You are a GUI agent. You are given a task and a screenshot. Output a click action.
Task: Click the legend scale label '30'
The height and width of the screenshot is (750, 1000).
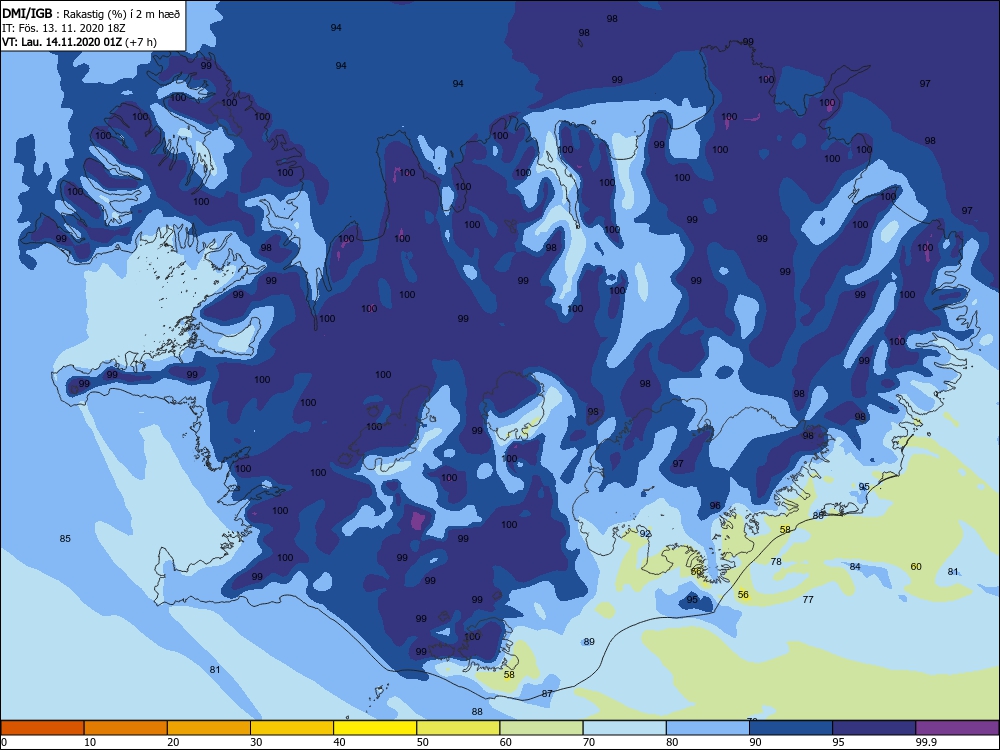(256, 742)
